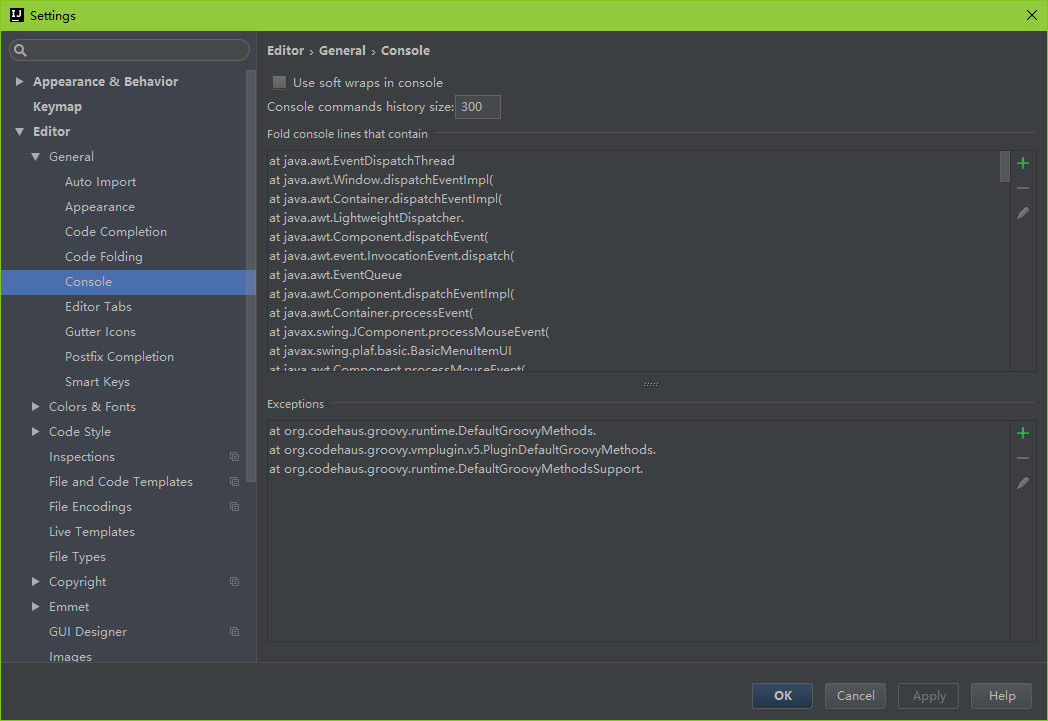Collapse the Editor tree section
The image size is (1048, 721).
(x=19, y=132)
